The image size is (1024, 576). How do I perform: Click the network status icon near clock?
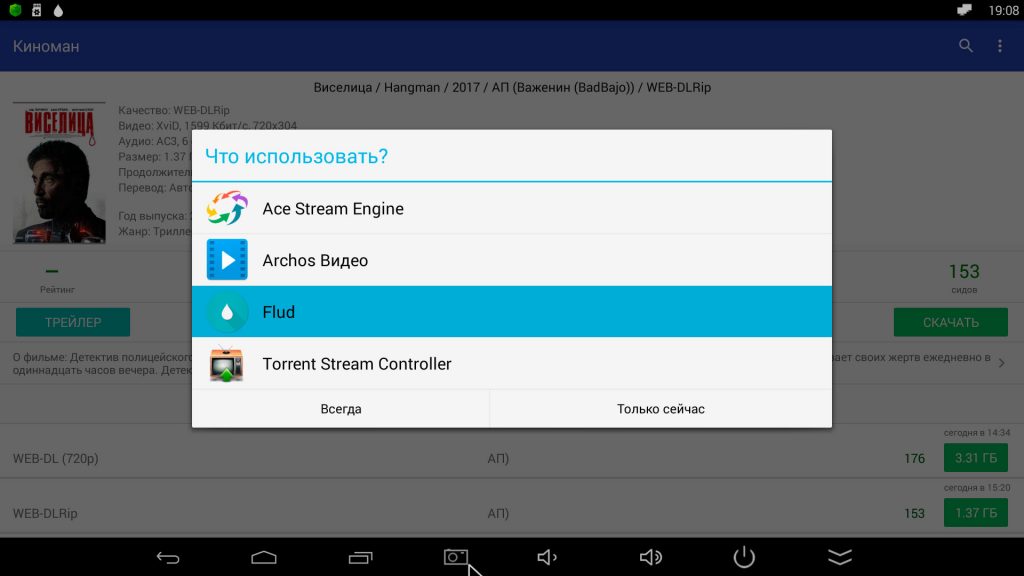click(964, 10)
